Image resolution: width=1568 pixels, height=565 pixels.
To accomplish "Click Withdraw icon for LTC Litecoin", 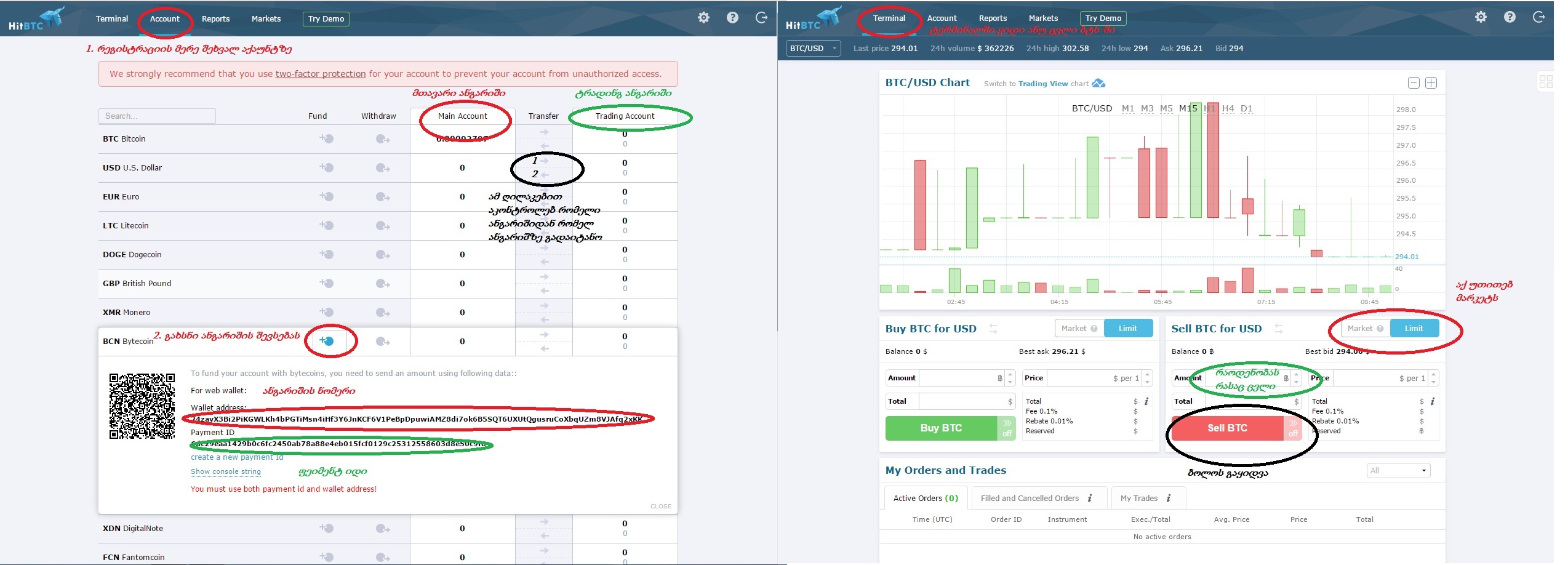I will [383, 226].
